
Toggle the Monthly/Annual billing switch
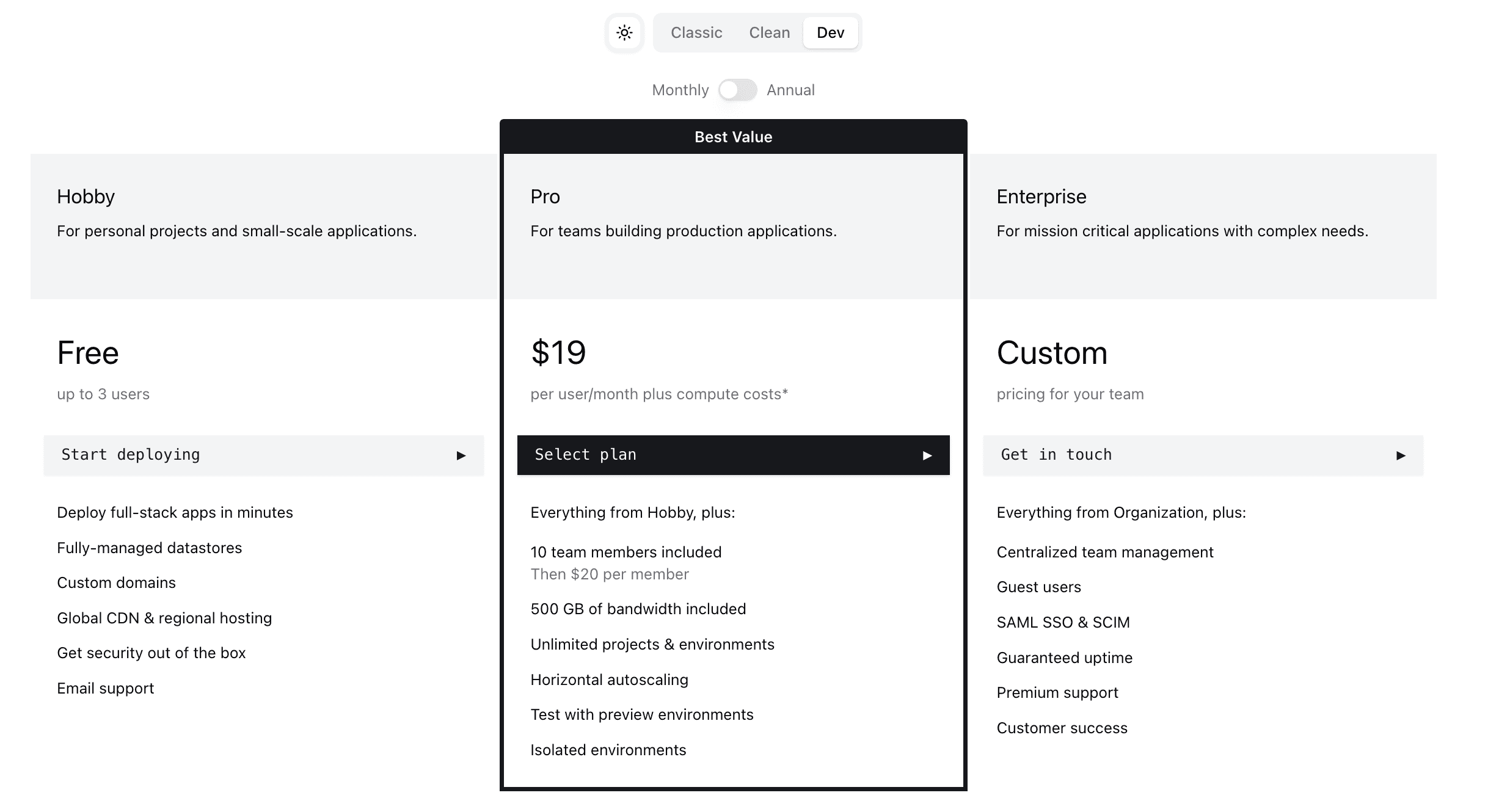coord(737,90)
